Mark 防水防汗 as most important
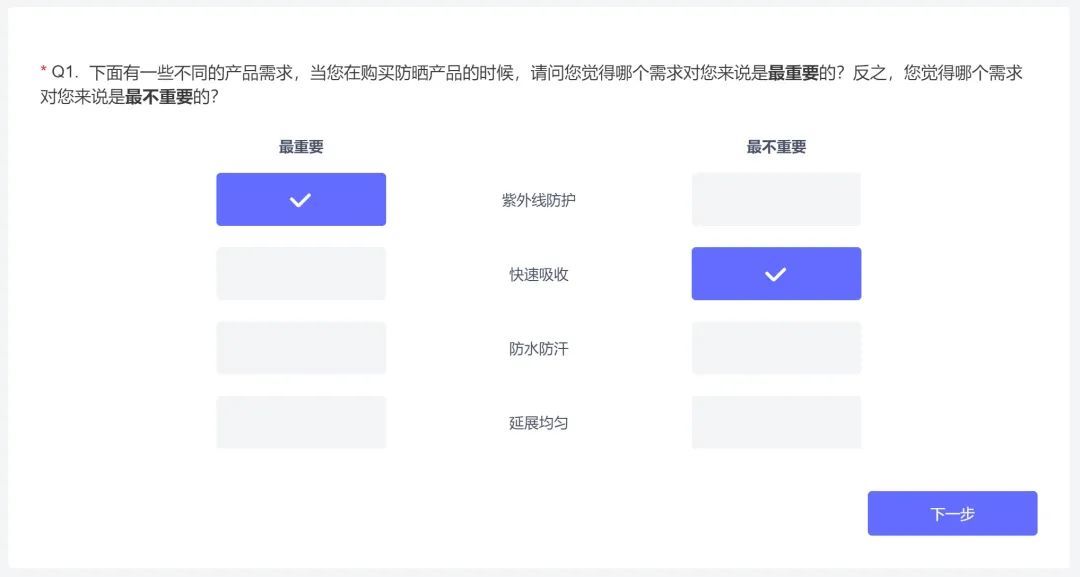The image size is (1080, 577). pos(301,347)
